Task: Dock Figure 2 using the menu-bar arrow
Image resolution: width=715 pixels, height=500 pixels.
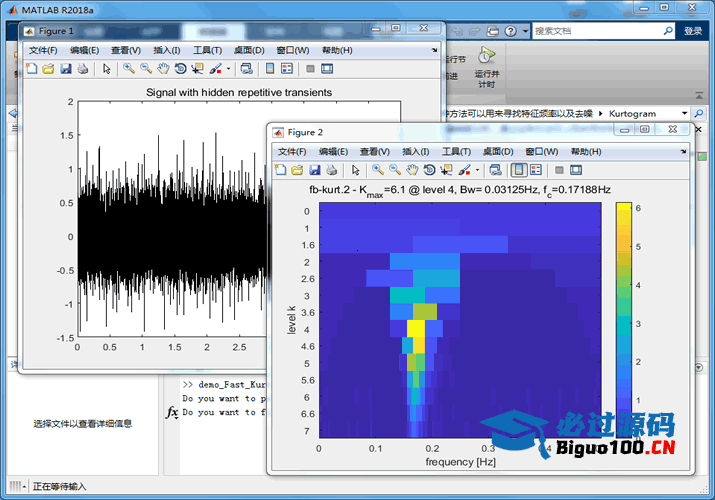Action: [x=684, y=151]
